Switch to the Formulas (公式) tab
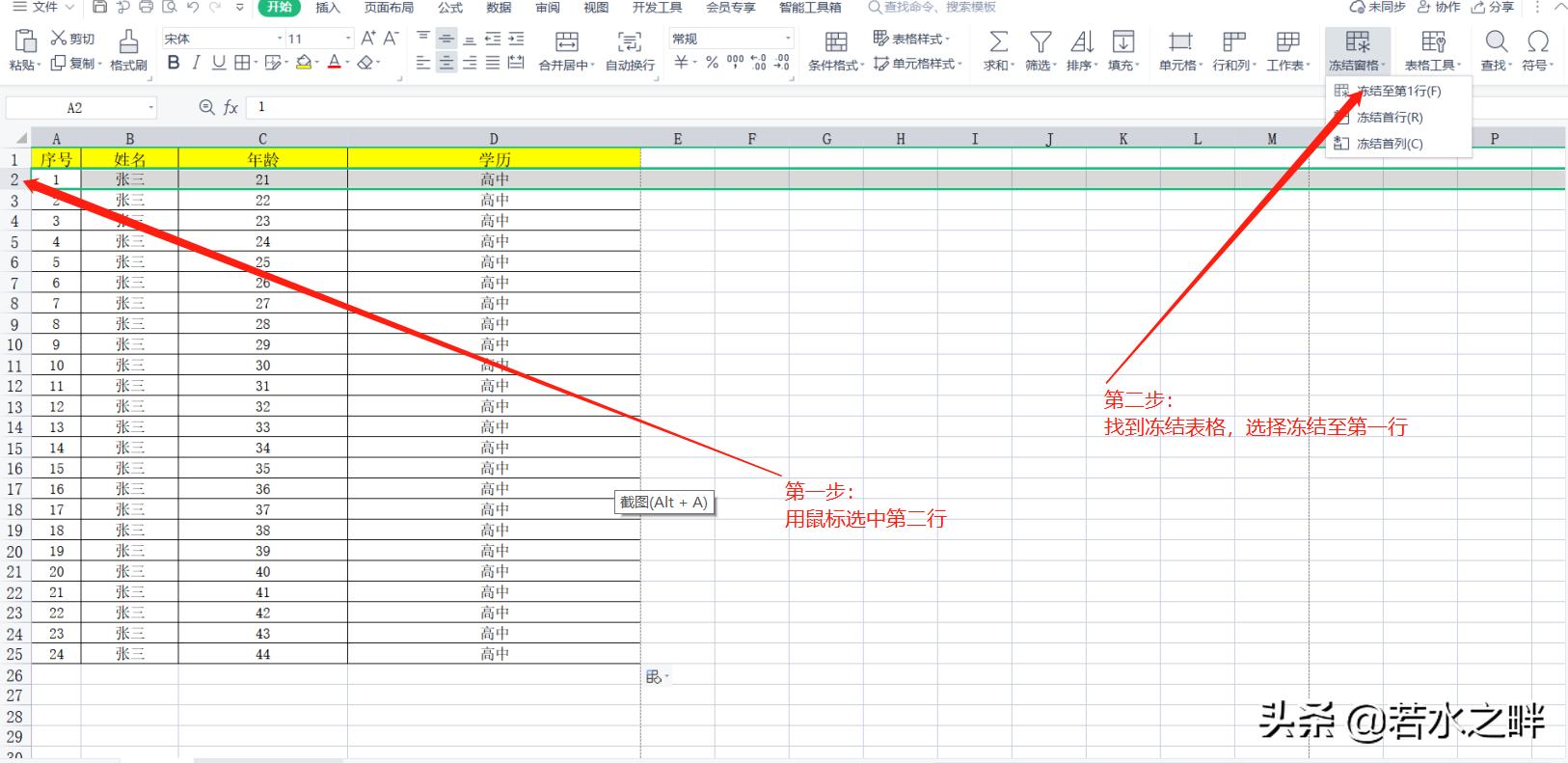 pyautogui.click(x=450, y=7)
